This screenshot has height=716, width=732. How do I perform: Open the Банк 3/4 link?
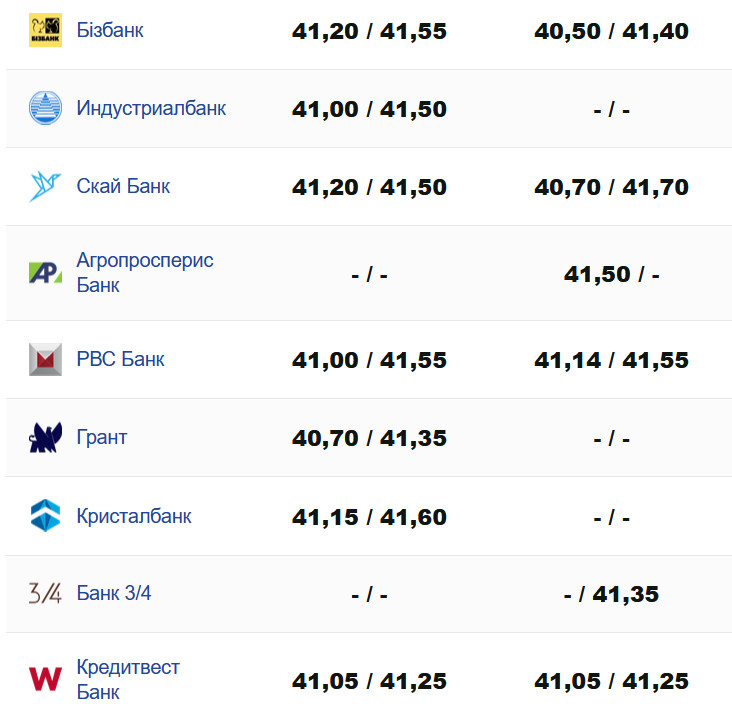coord(114,593)
